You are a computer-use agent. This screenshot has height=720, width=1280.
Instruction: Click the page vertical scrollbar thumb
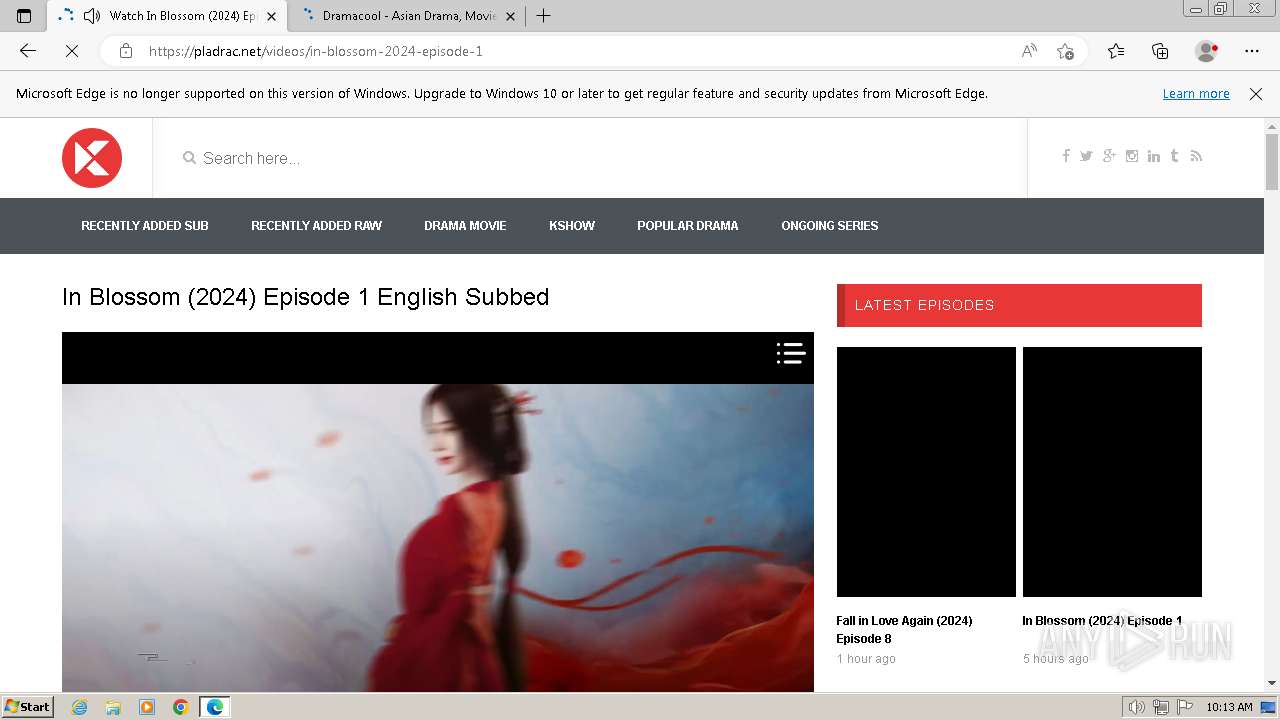pos(1272,161)
